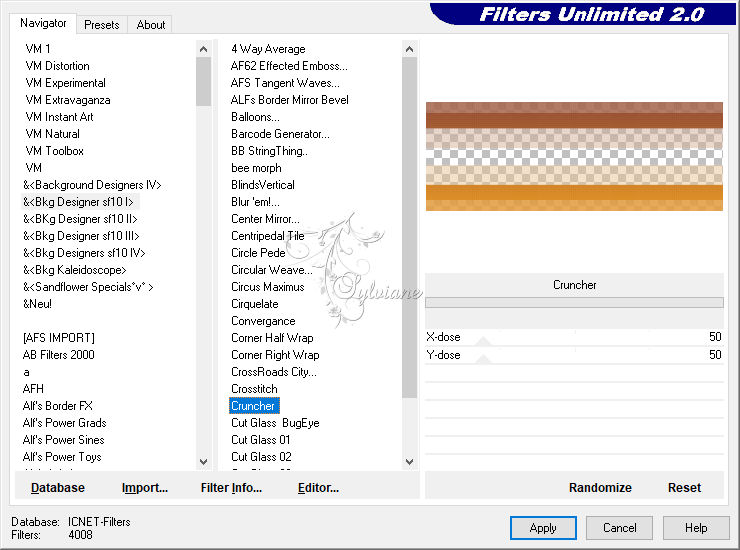This screenshot has height=550, width=740.
Task: Select &<Bkg Designer sf10 III> category
Action: click(x=81, y=236)
